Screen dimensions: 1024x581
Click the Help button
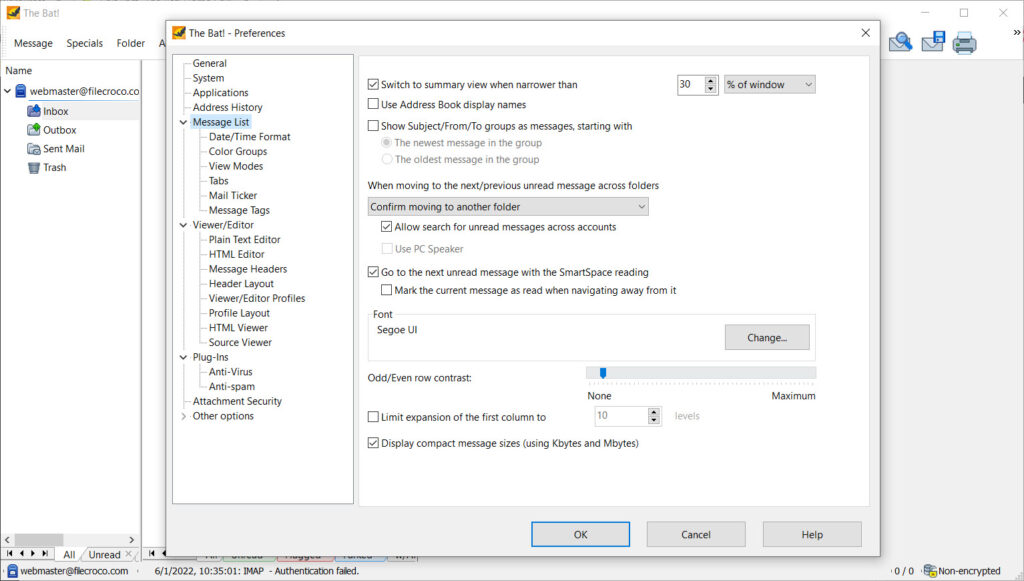point(812,534)
